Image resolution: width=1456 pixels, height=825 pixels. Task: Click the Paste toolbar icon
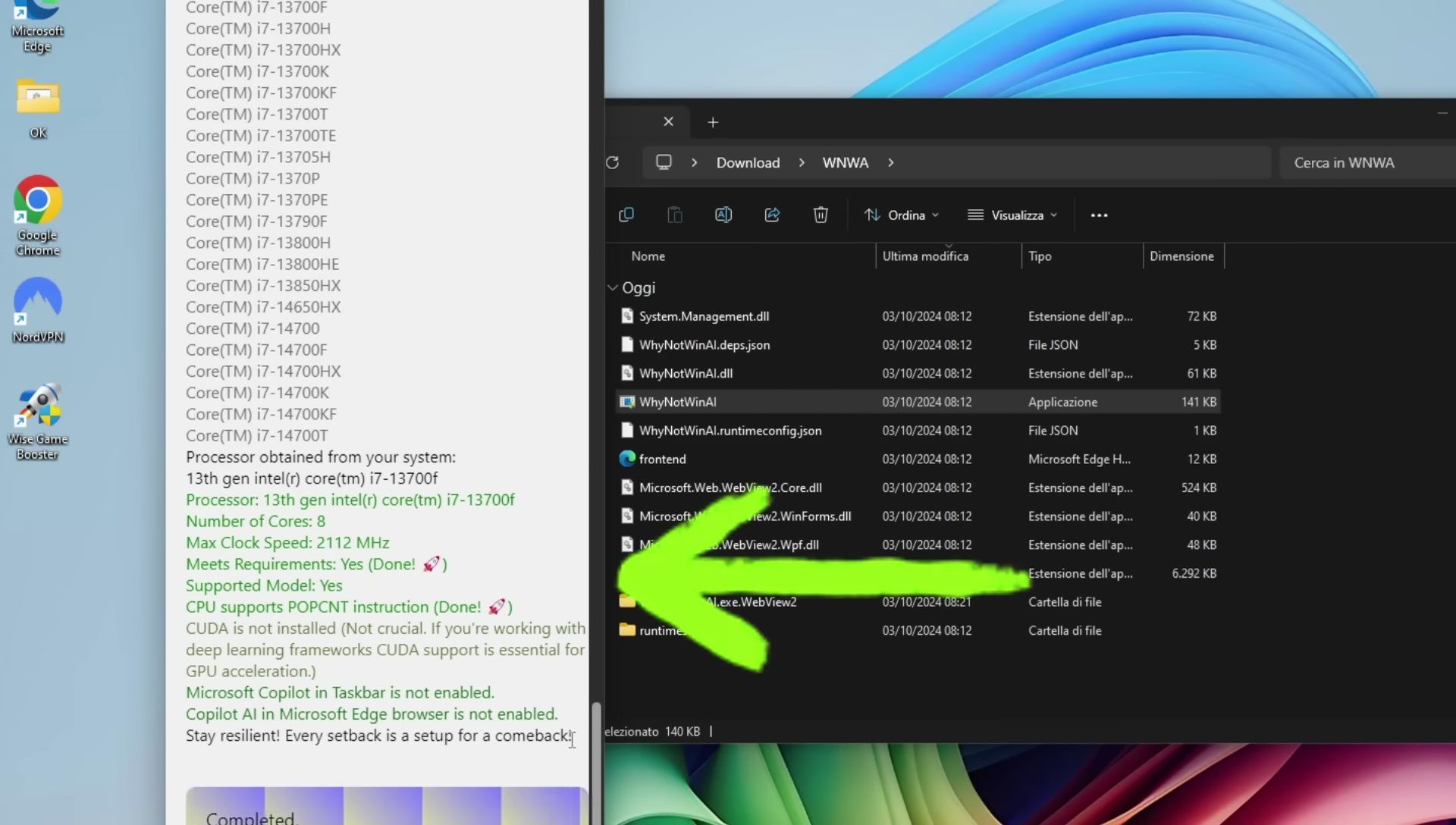[x=674, y=215]
